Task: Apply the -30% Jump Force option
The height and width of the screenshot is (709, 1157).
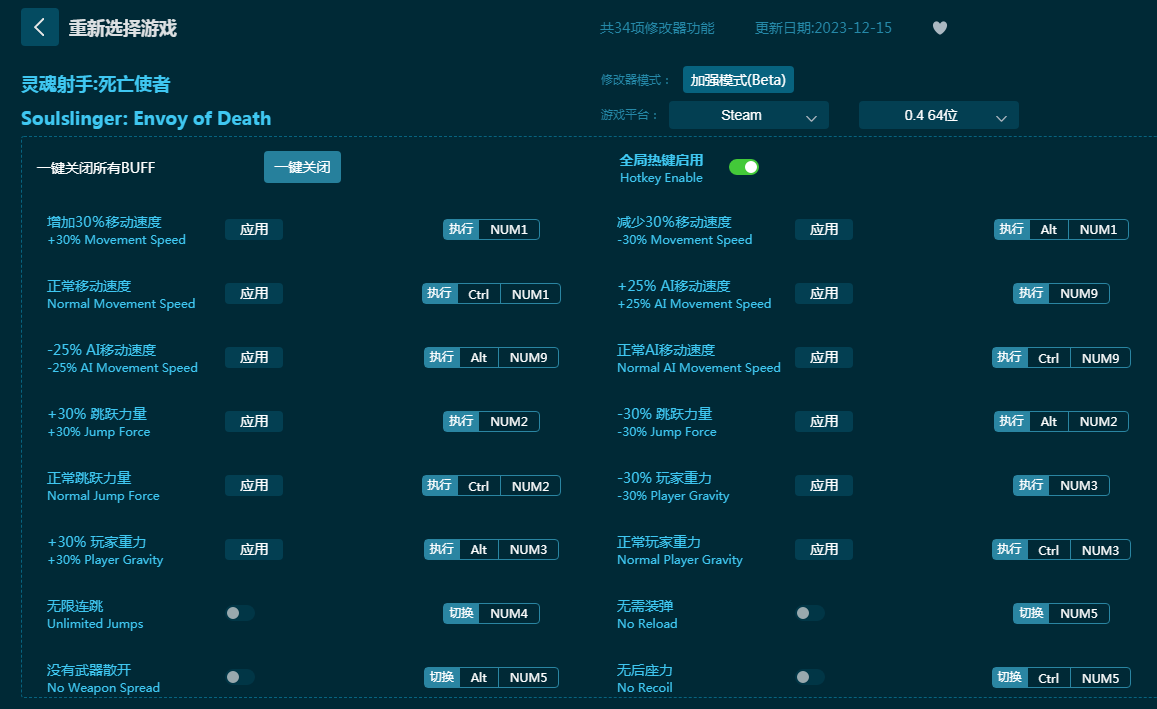Action: pyautogui.click(x=824, y=421)
